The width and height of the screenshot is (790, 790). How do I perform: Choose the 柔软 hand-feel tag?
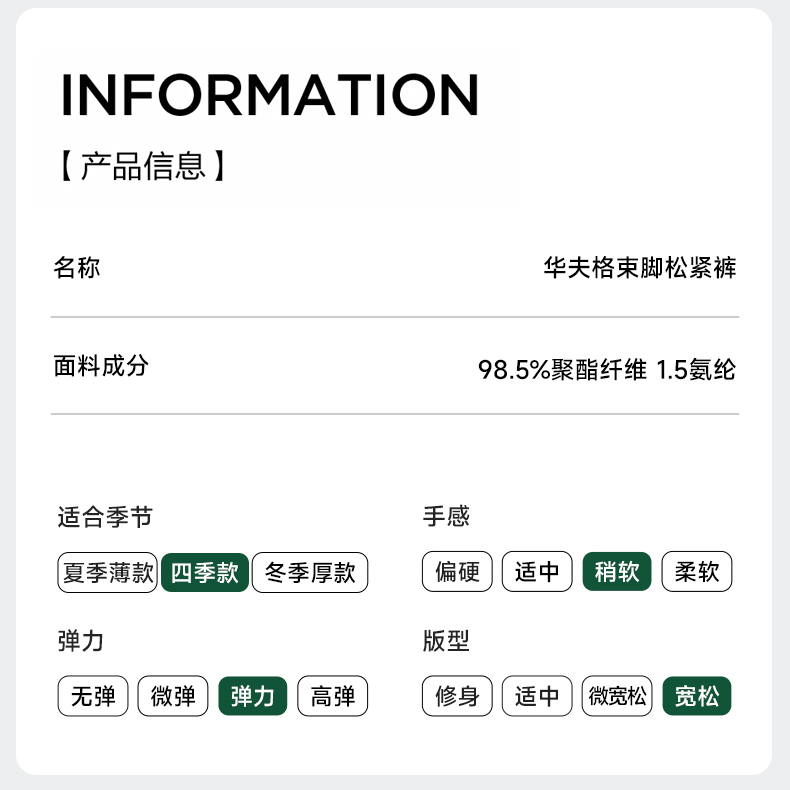697,573
